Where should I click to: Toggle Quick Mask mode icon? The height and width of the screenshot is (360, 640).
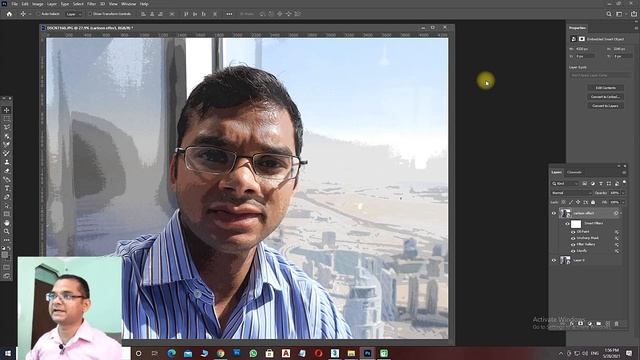coord(7,267)
